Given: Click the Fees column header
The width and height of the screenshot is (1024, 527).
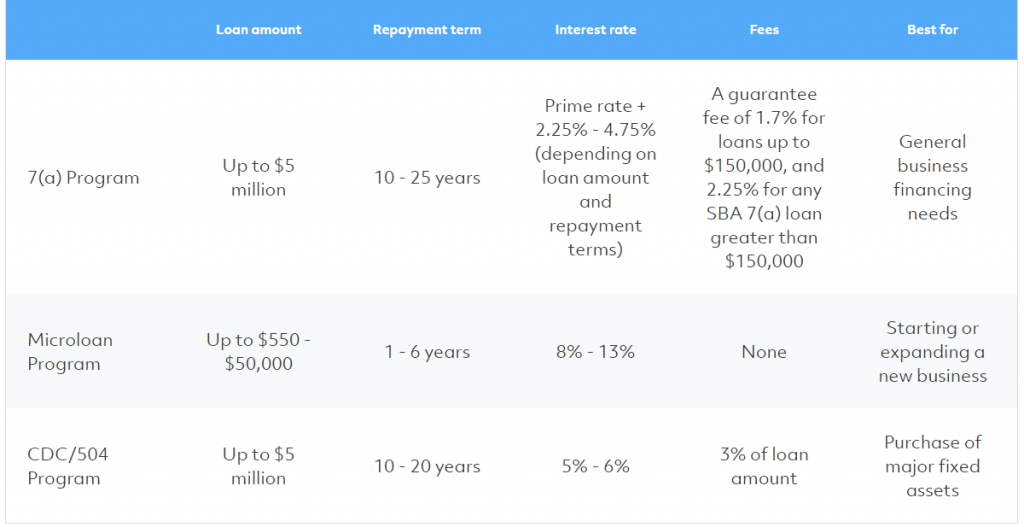Looking at the screenshot, I should pos(764,30).
